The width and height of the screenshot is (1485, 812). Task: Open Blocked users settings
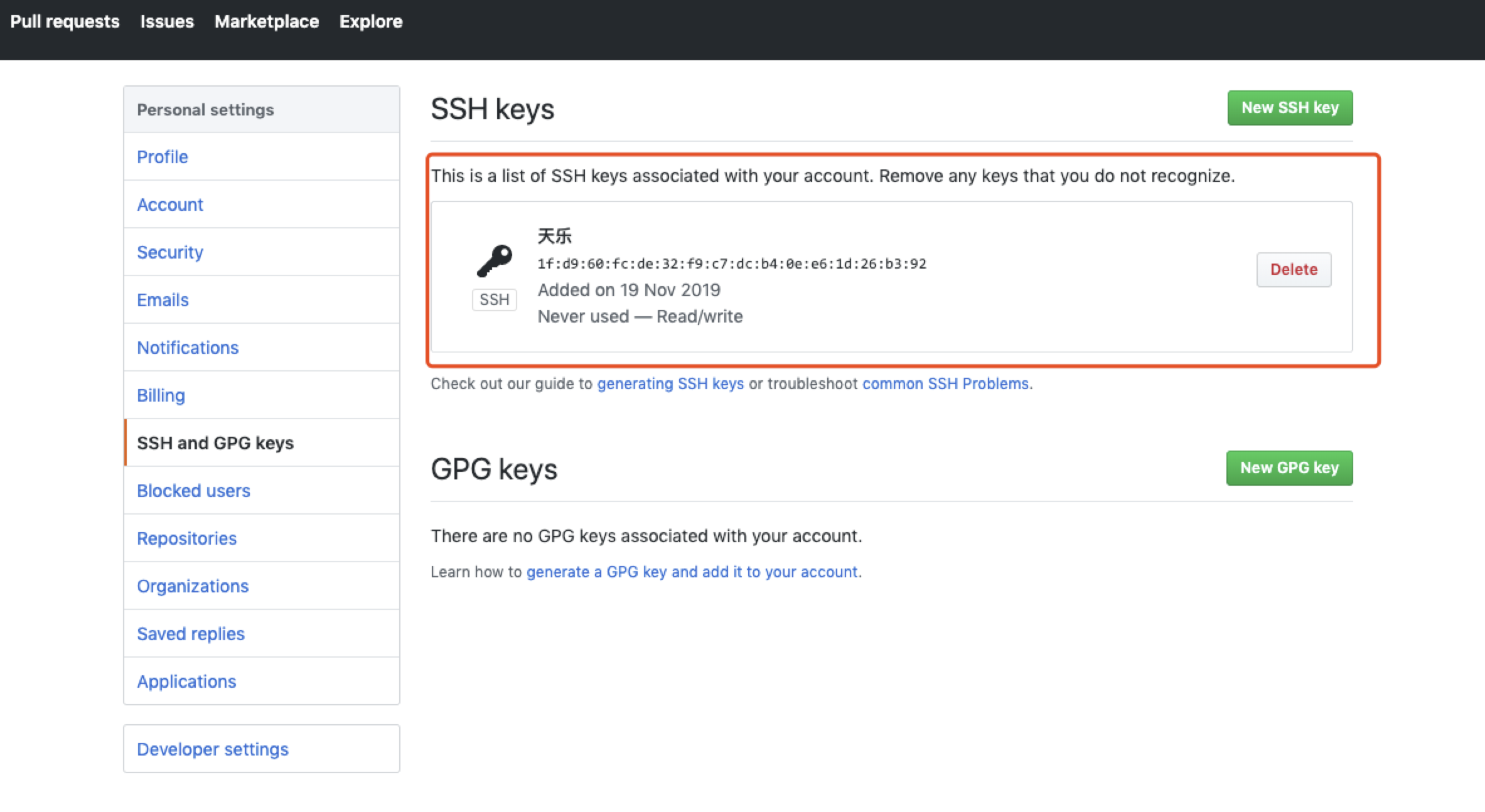pyautogui.click(x=193, y=491)
